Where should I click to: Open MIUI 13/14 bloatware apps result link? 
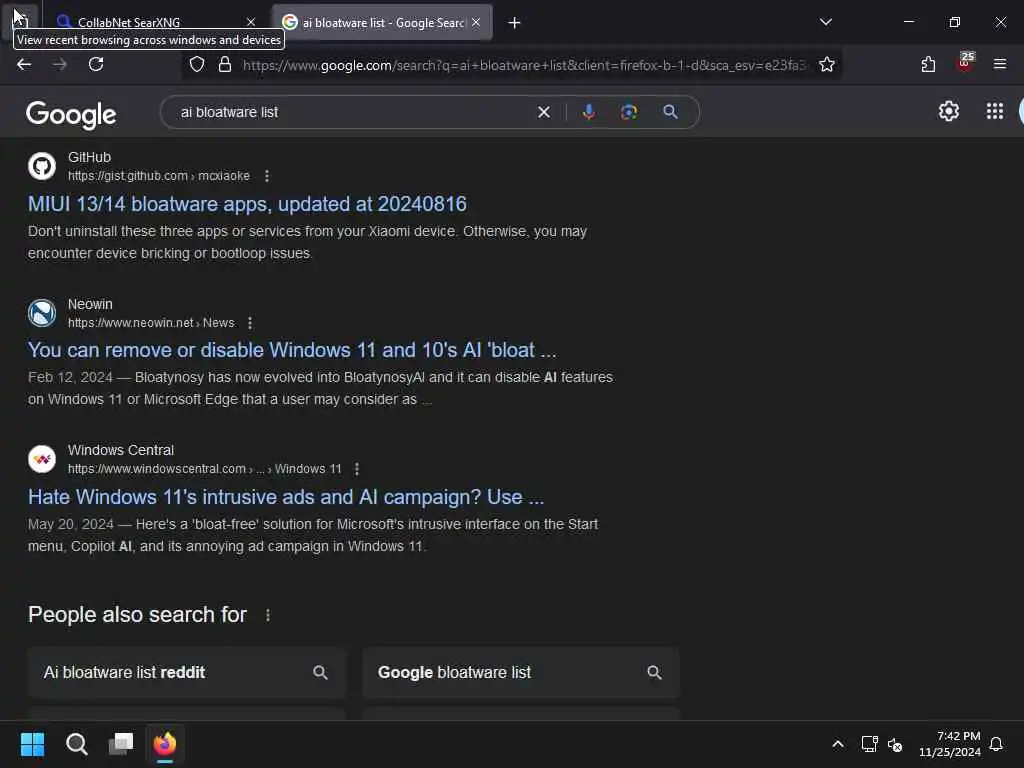coord(248,204)
